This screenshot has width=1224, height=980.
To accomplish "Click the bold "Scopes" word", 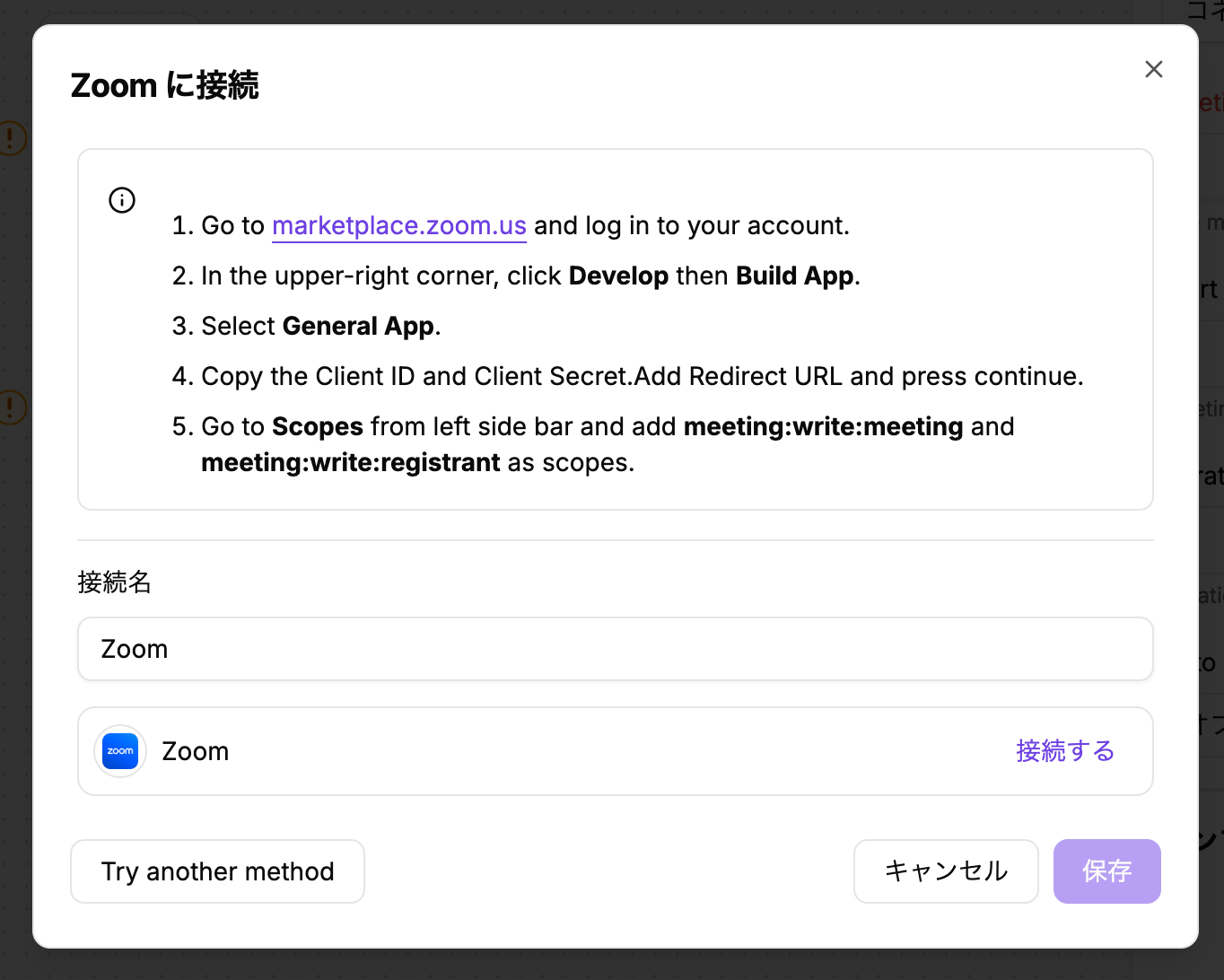I will (x=318, y=426).
